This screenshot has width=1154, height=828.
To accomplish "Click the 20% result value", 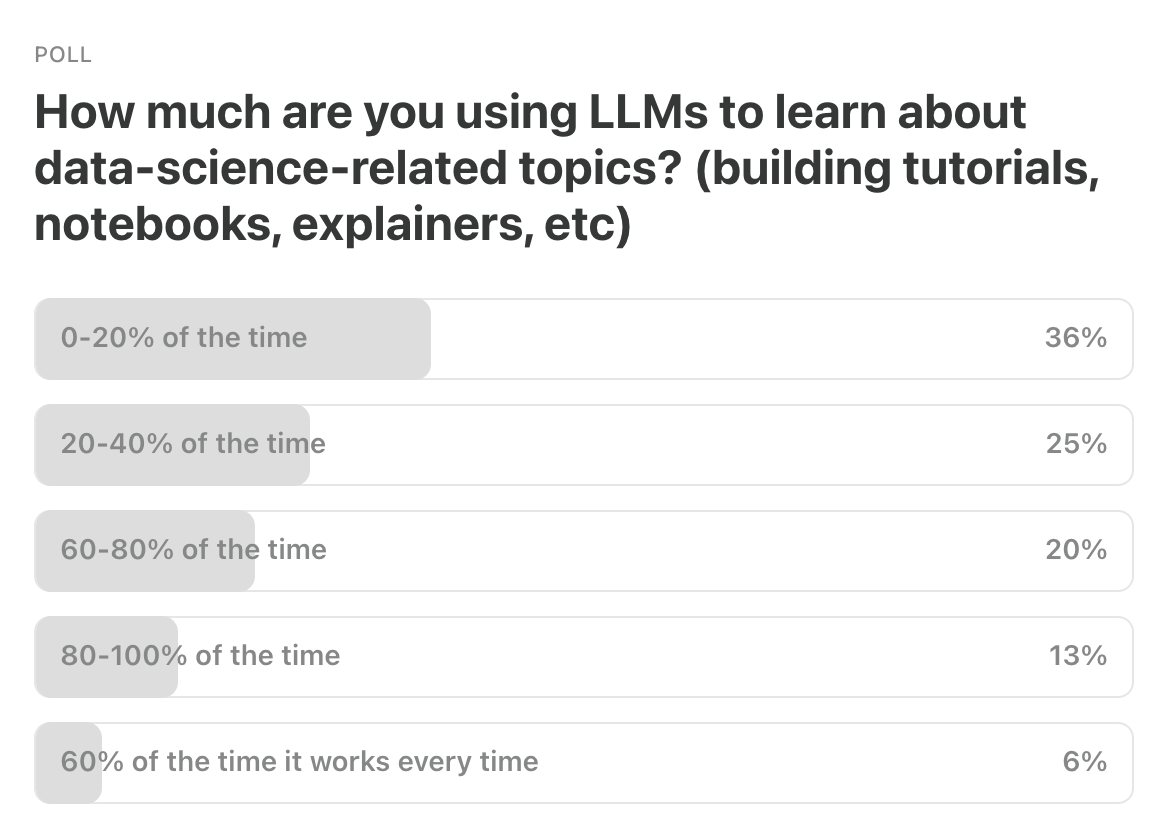I will pyautogui.click(x=1075, y=550).
